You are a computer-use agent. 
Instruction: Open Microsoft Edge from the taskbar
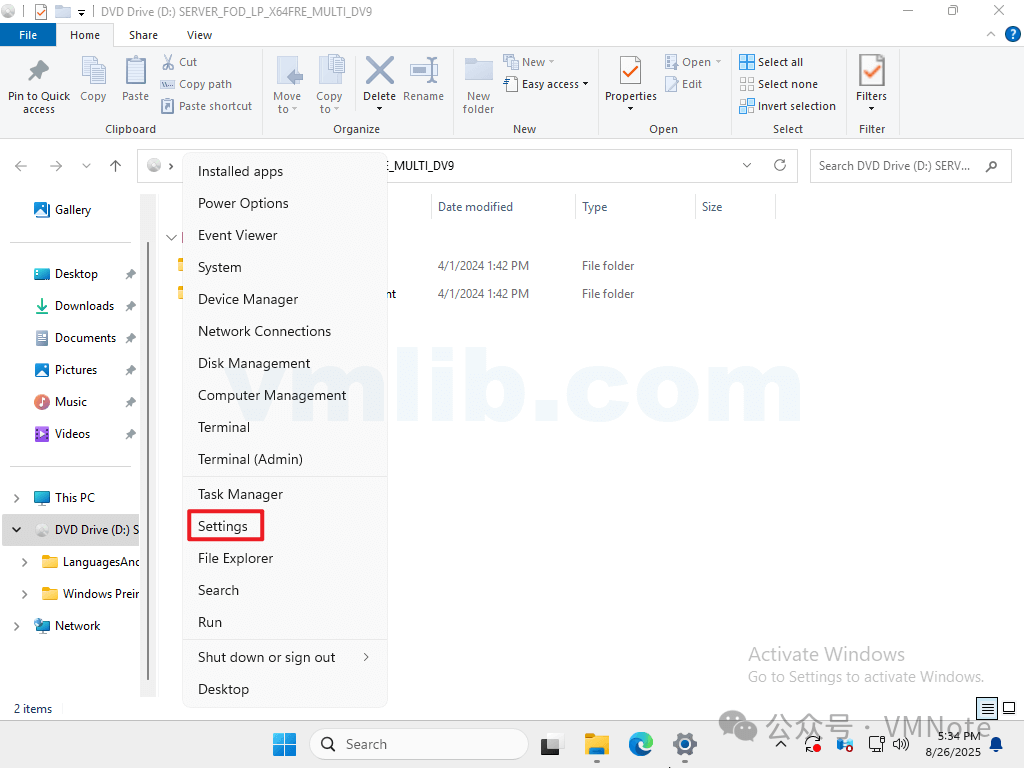tap(641, 744)
